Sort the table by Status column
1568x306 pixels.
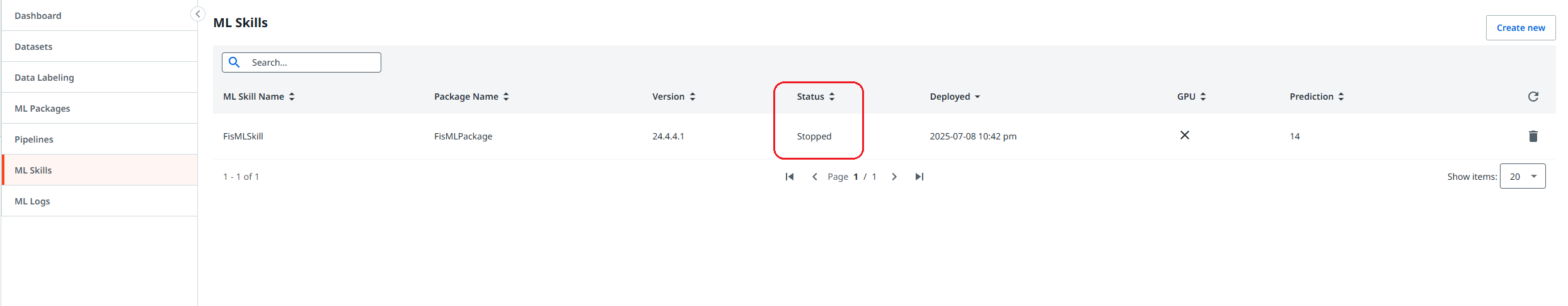(x=816, y=97)
